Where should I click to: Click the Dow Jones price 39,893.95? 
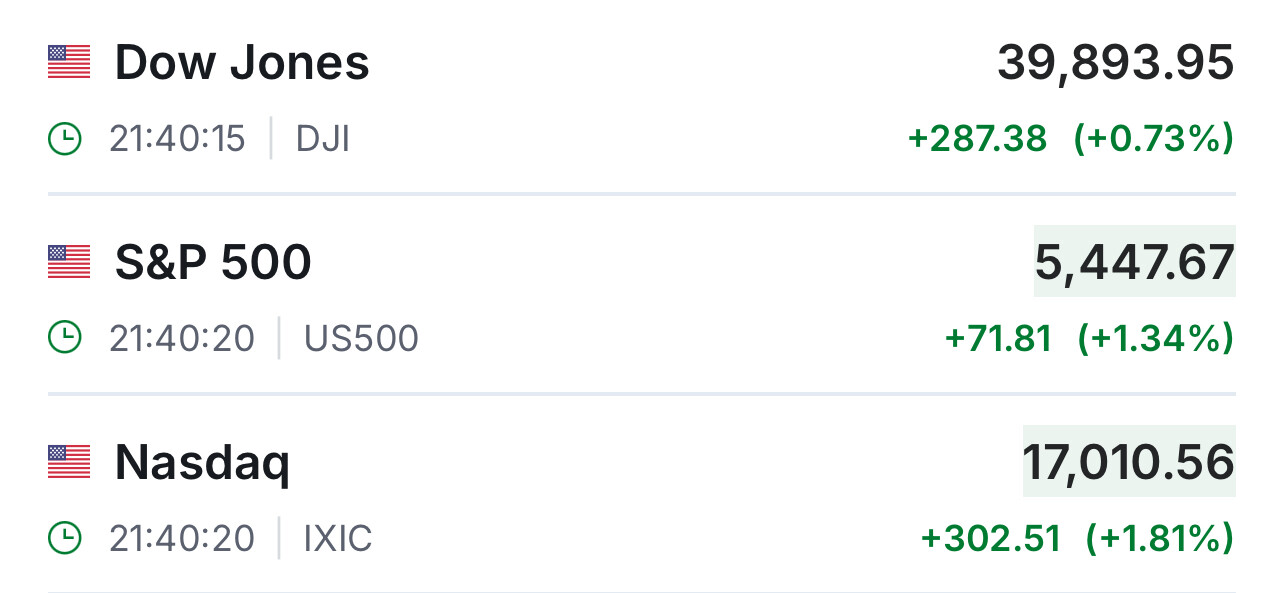(x=1115, y=64)
